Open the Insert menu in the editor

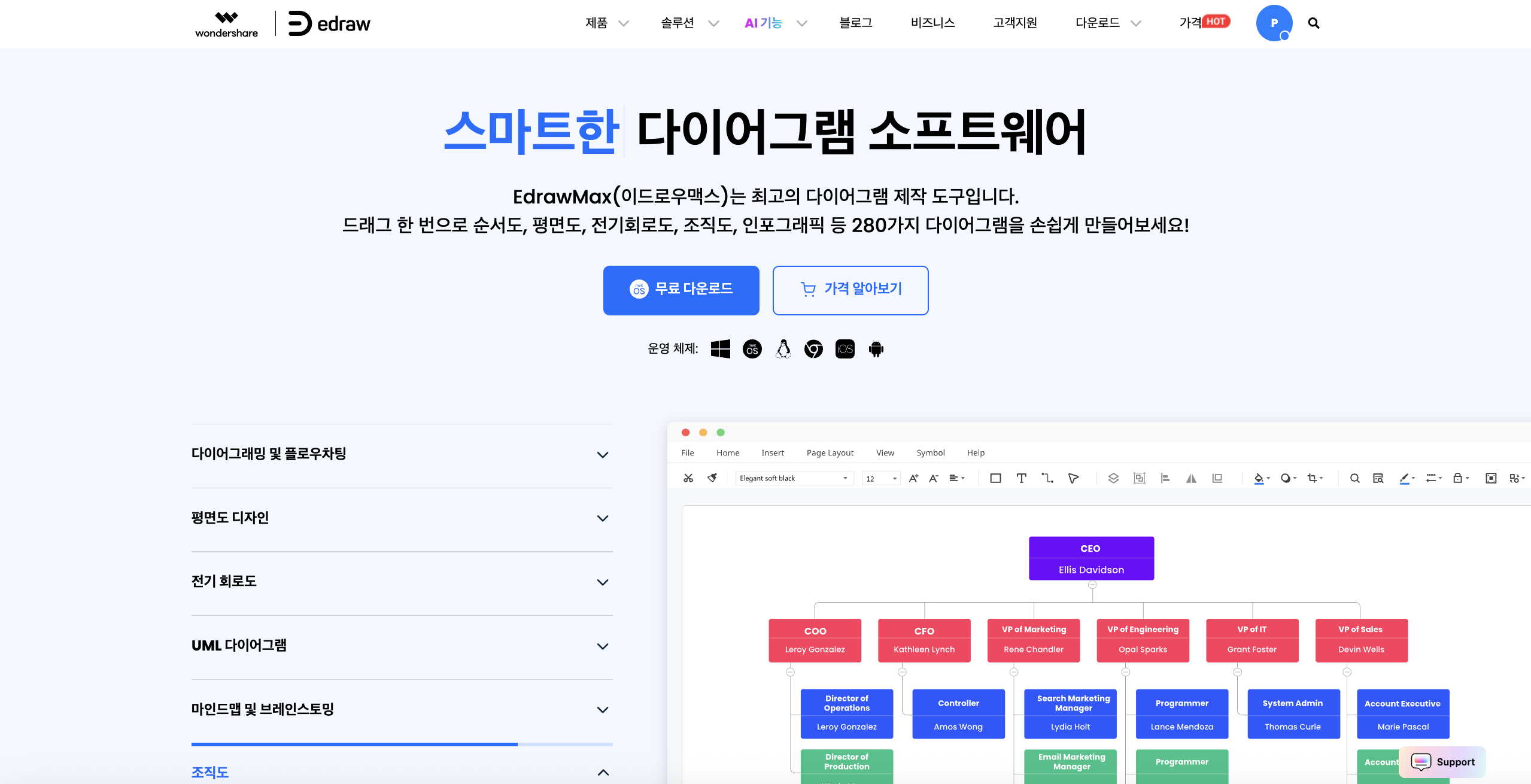772,452
